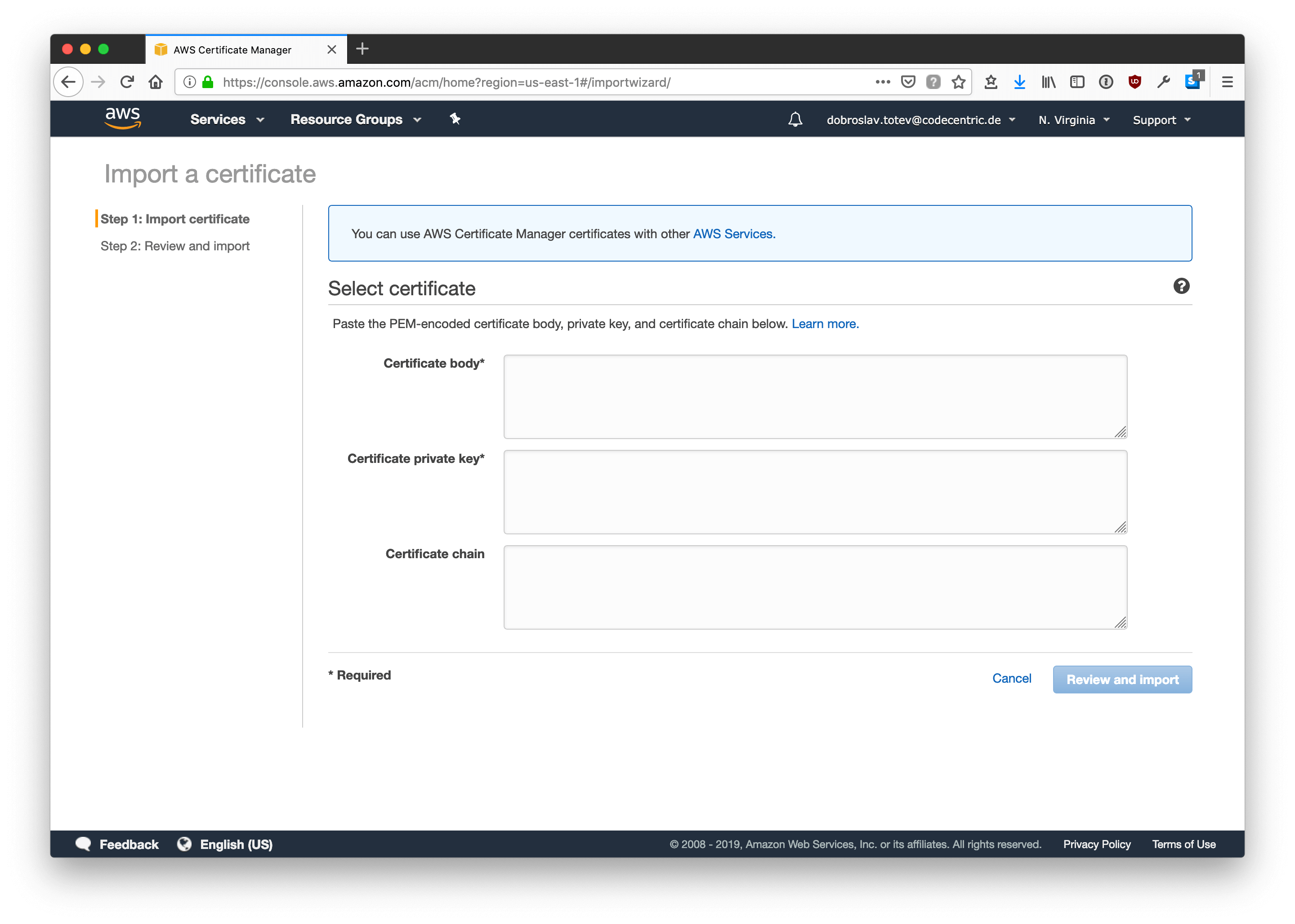Open the Support dropdown menu

[1161, 120]
